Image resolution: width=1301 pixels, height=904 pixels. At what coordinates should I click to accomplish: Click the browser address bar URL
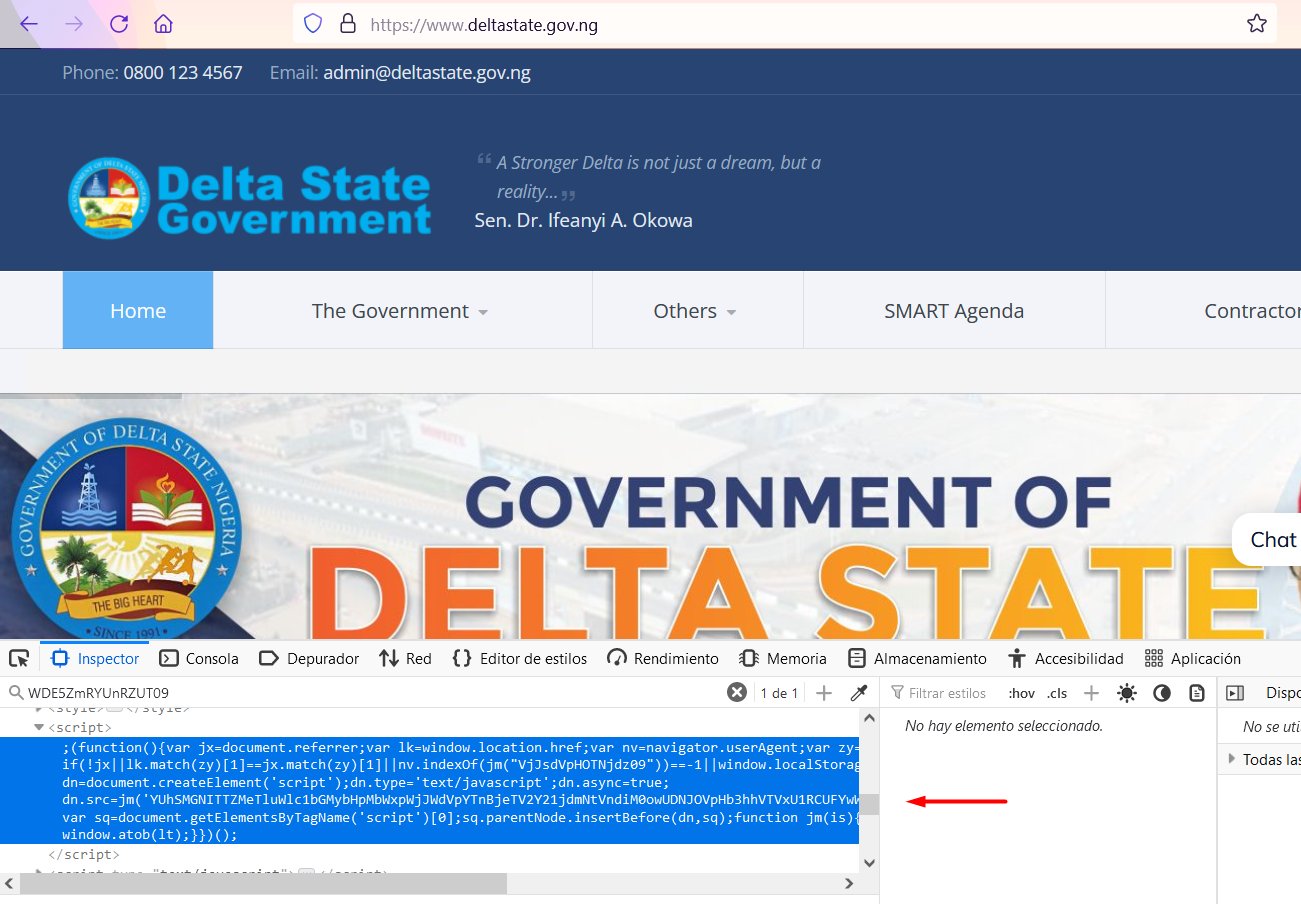pos(484,24)
